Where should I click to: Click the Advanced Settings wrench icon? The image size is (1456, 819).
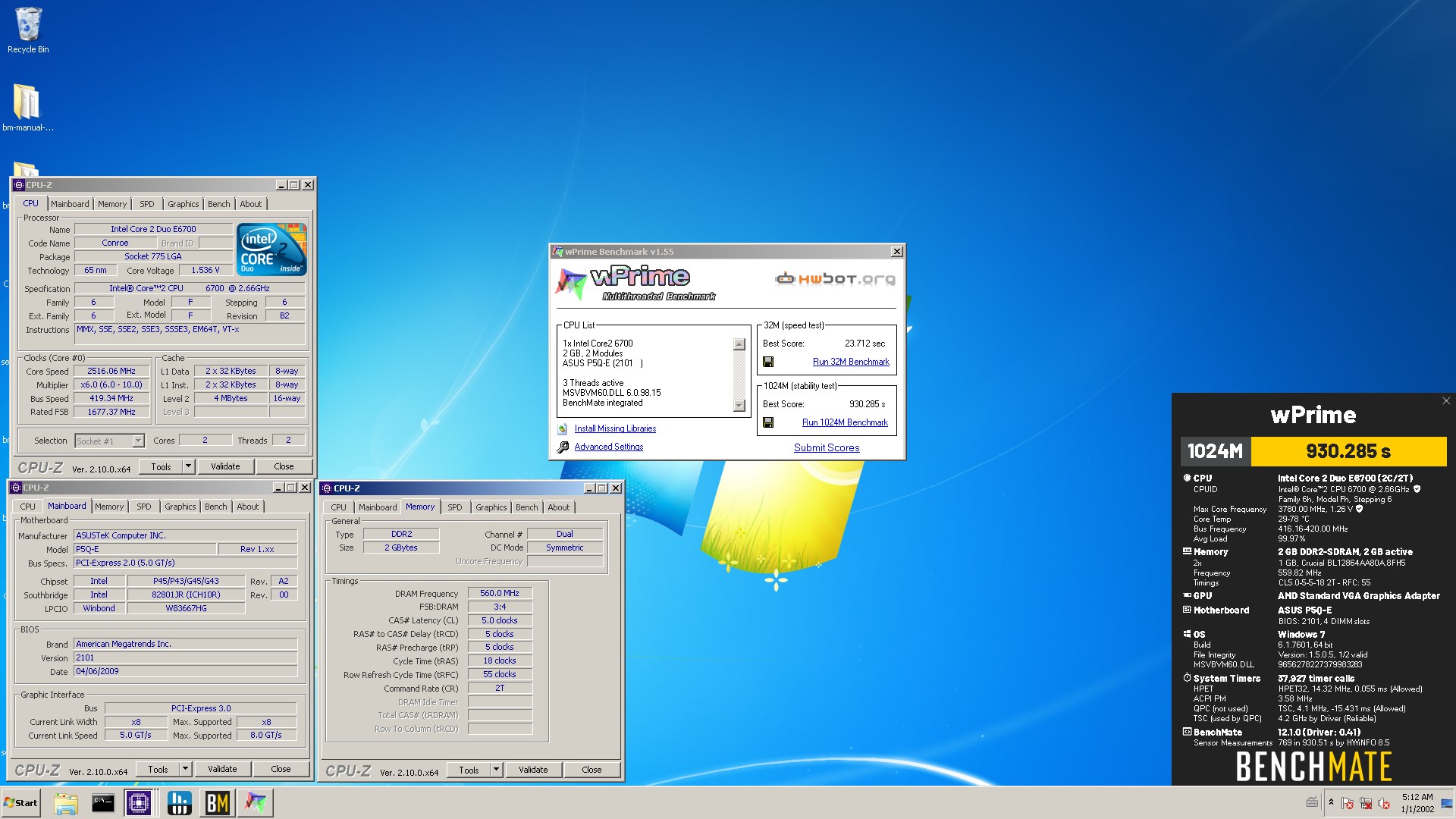(x=563, y=447)
